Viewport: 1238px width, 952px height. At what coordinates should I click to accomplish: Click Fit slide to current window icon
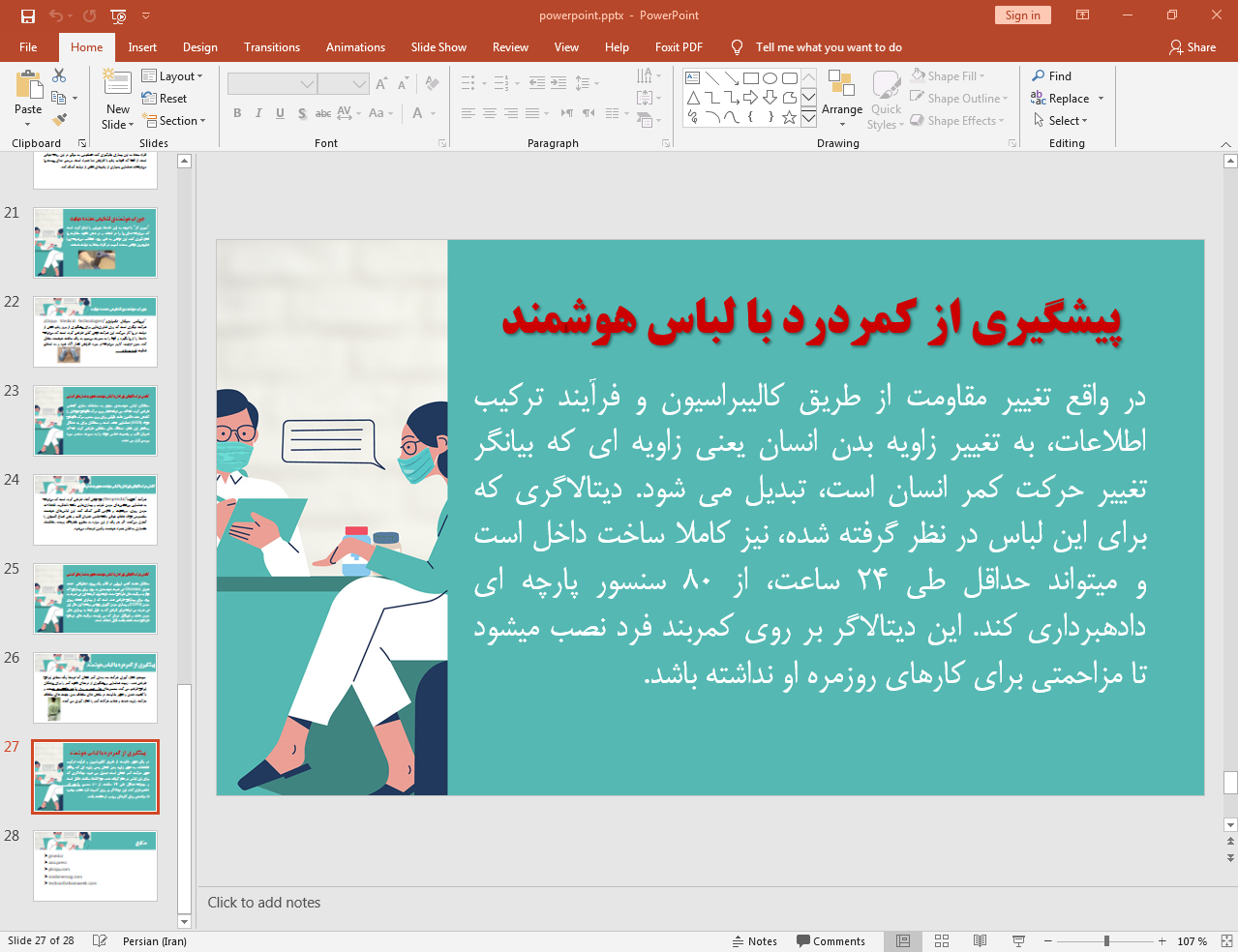coord(1226,941)
